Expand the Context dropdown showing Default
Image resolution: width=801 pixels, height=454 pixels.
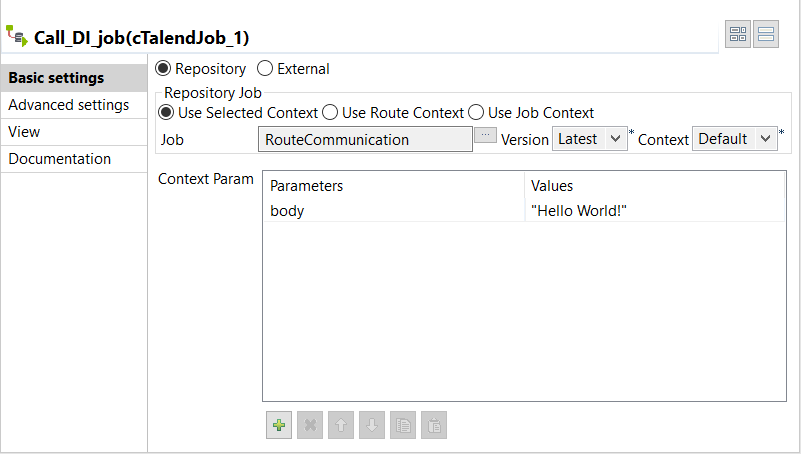click(735, 139)
